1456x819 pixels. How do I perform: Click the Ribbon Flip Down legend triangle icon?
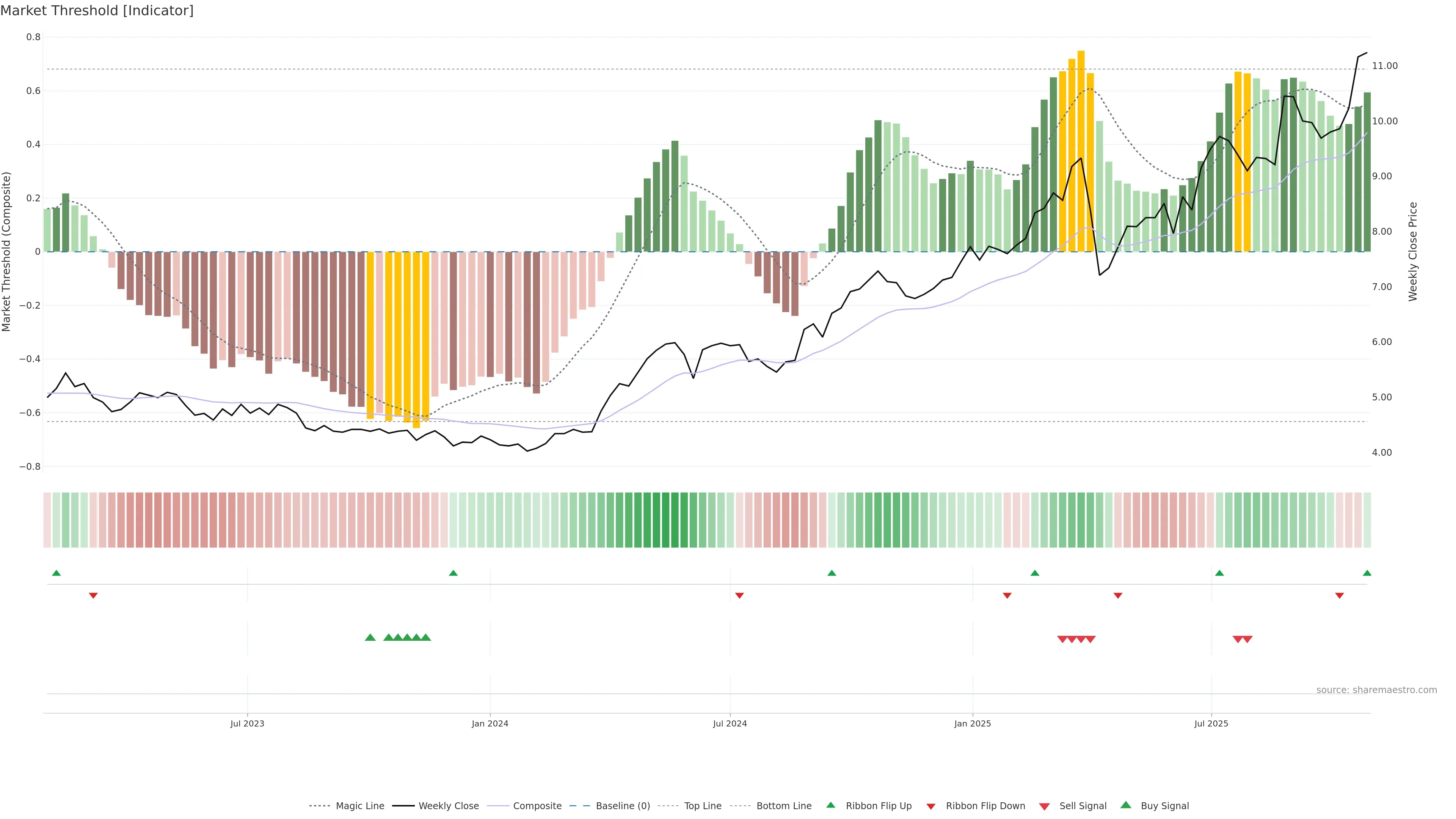[931, 806]
